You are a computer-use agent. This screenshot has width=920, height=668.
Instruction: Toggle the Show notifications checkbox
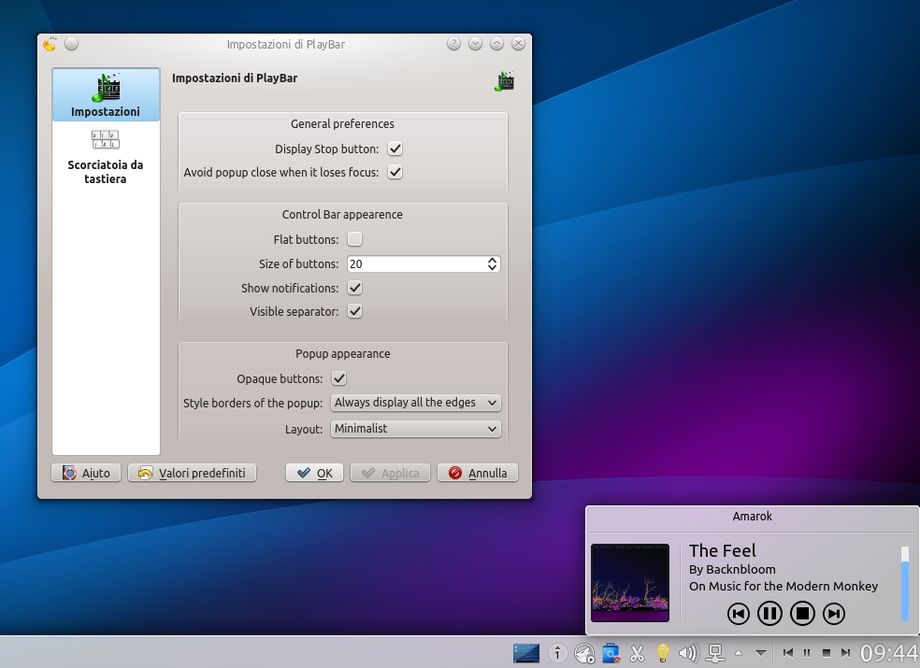pyautogui.click(x=355, y=288)
